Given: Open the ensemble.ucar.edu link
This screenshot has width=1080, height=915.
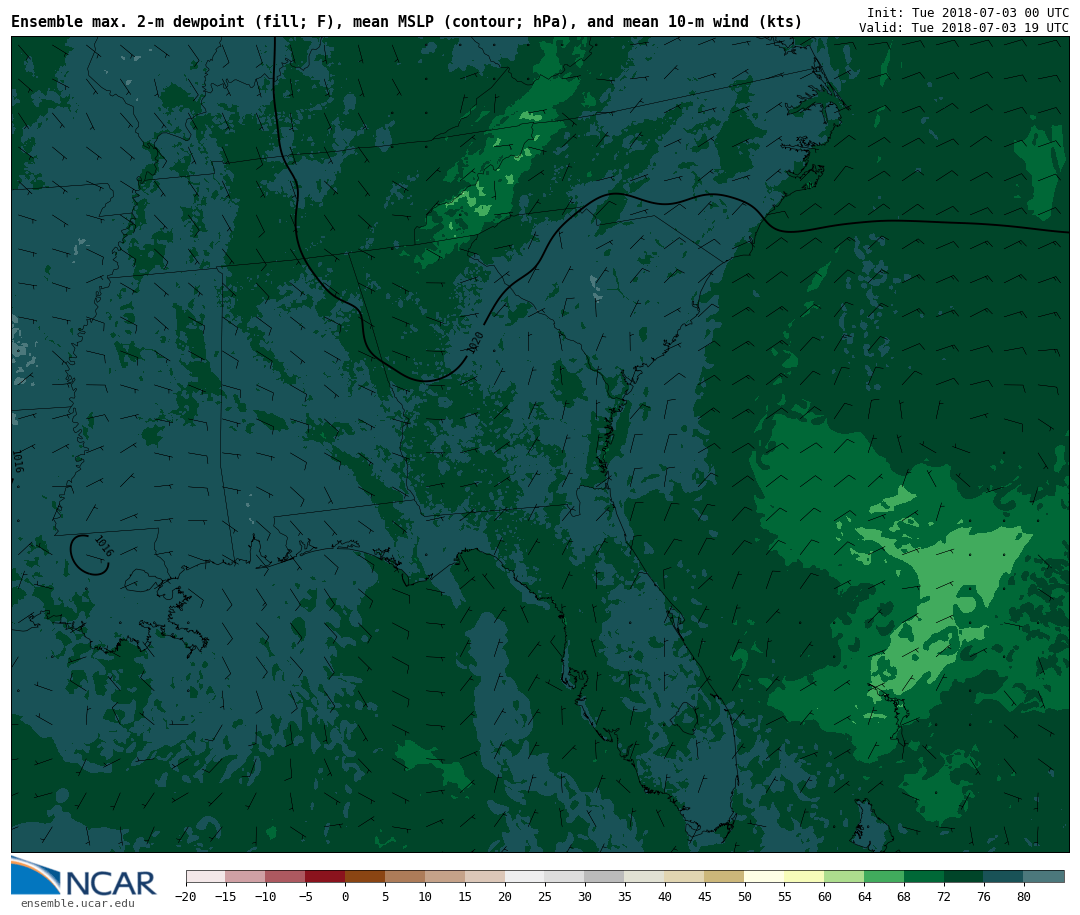Looking at the screenshot, I should coord(77,904).
